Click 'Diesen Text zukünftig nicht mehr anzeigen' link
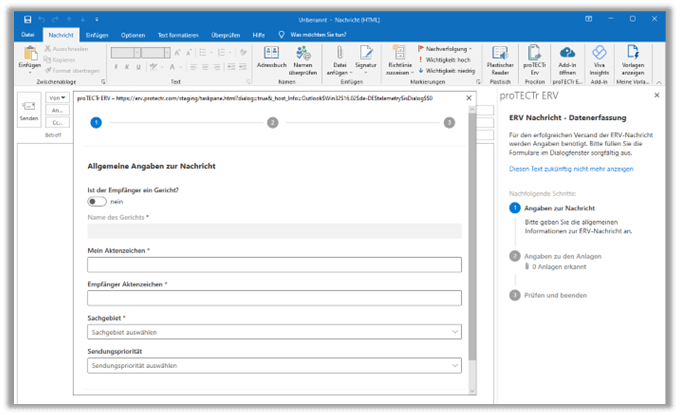 tap(570, 169)
